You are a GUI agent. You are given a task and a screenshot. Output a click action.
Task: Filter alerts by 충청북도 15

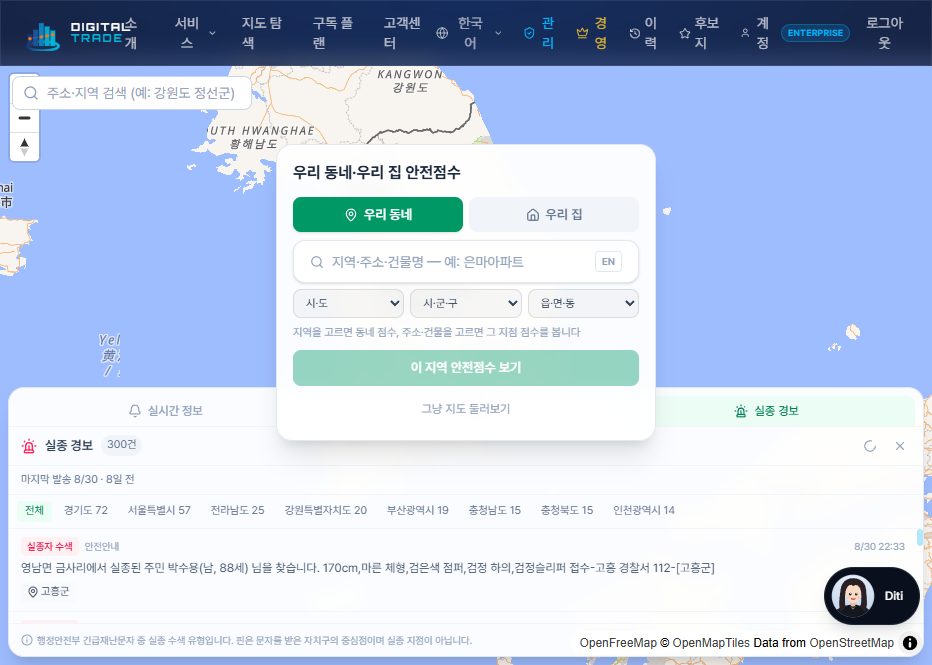(x=567, y=510)
